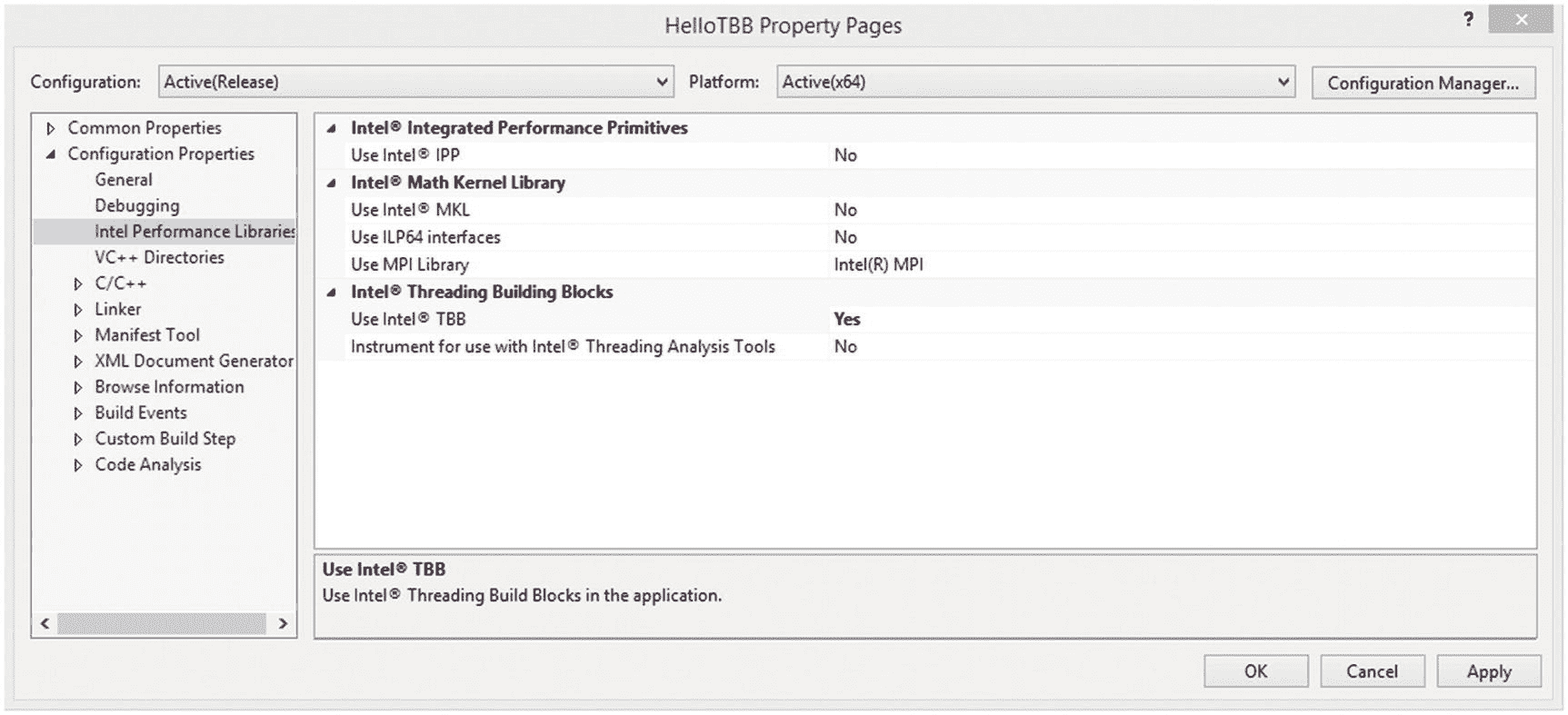Close the HelloTBB Property Pages dialog
Image resolution: width=1568 pixels, height=715 pixels.
(1521, 19)
